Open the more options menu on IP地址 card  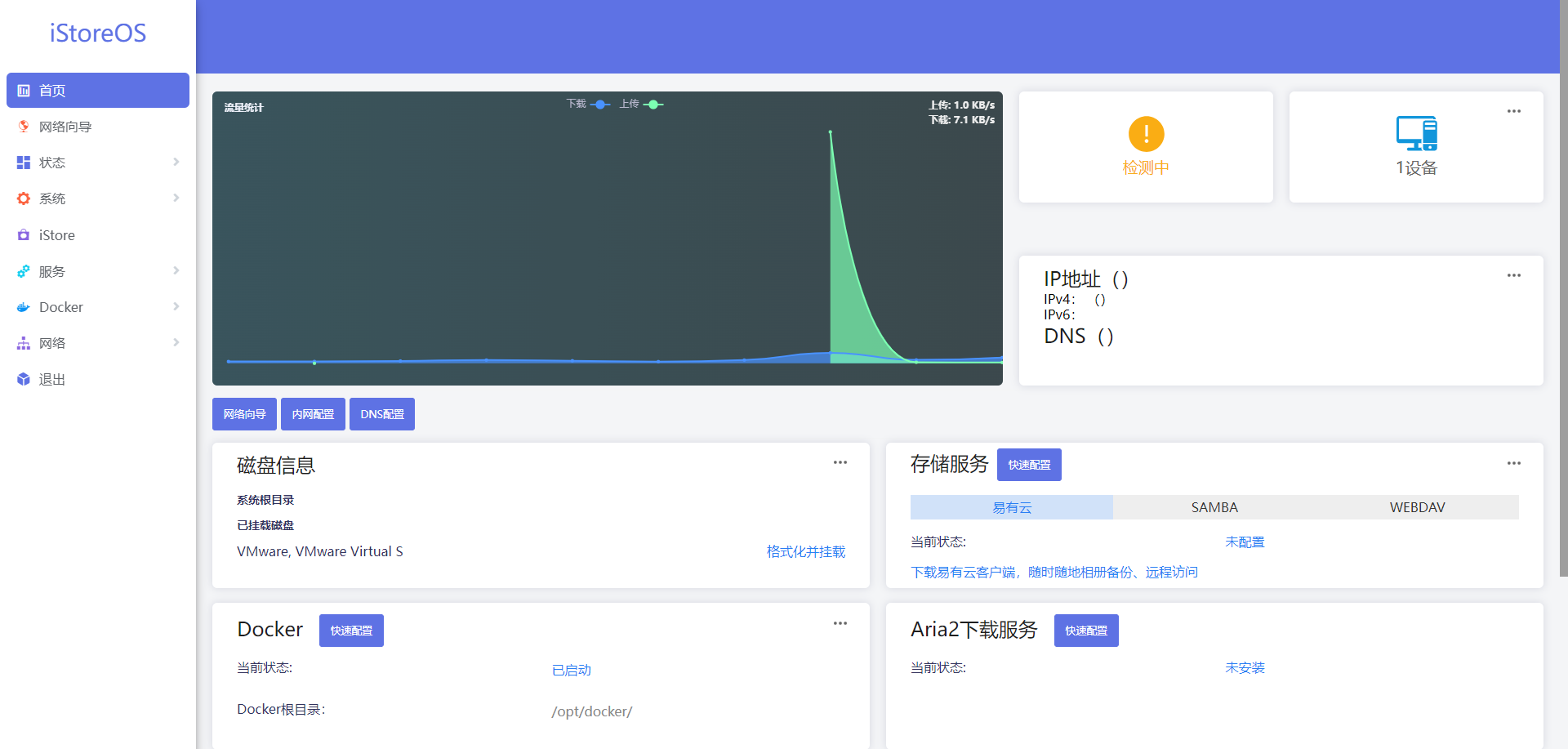click(x=1513, y=275)
